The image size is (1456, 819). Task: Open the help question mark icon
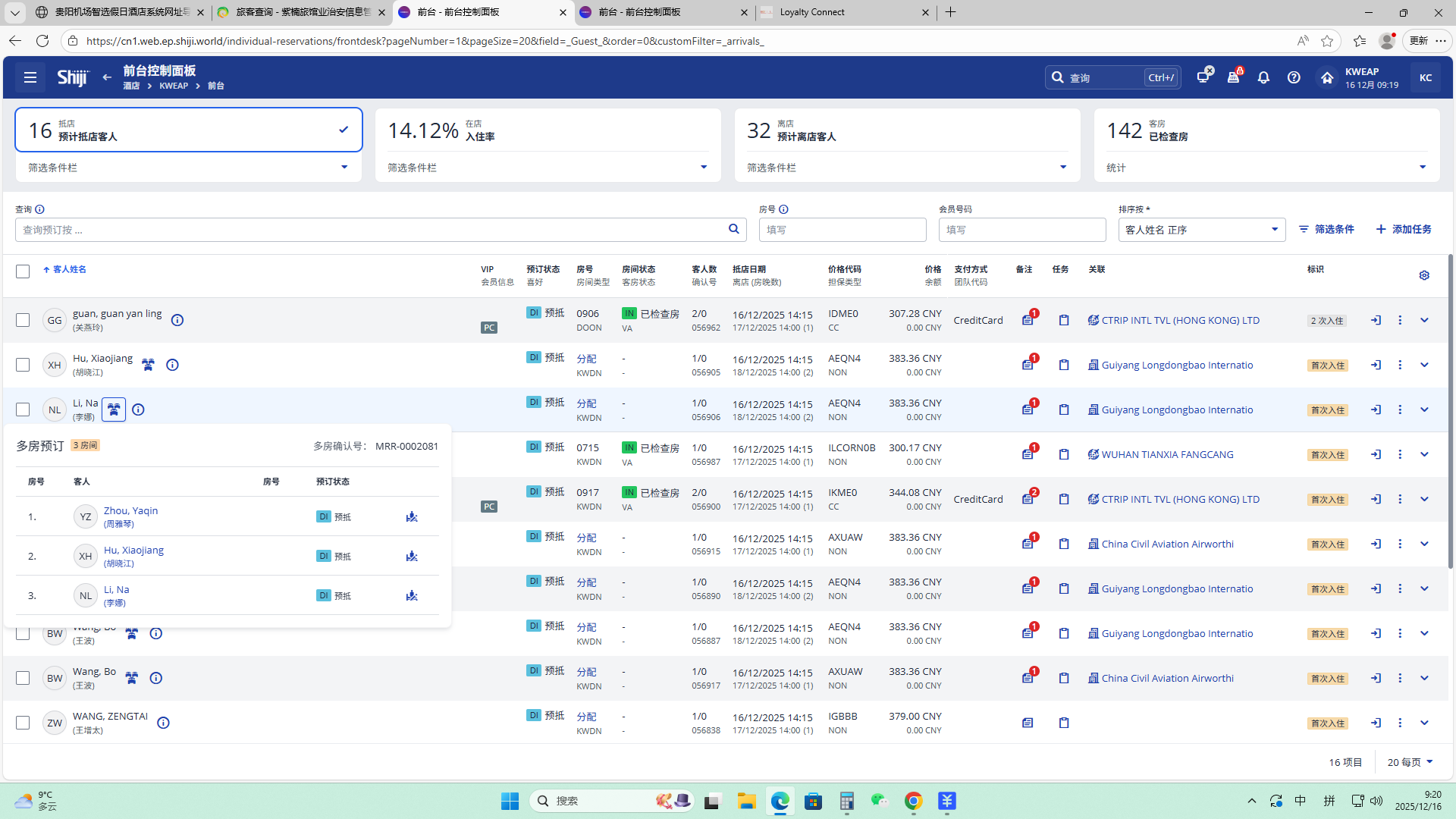click(x=1294, y=77)
